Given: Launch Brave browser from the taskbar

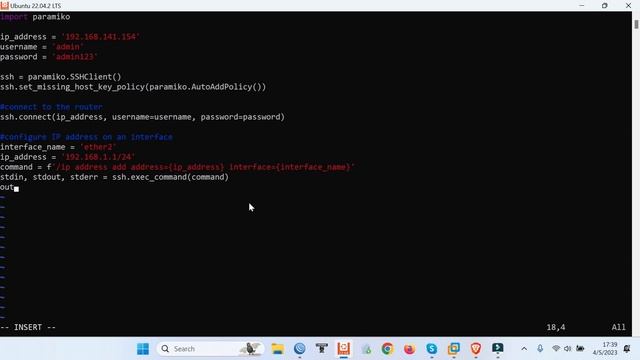Looking at the screenshot, I should (x=476, y=349).
